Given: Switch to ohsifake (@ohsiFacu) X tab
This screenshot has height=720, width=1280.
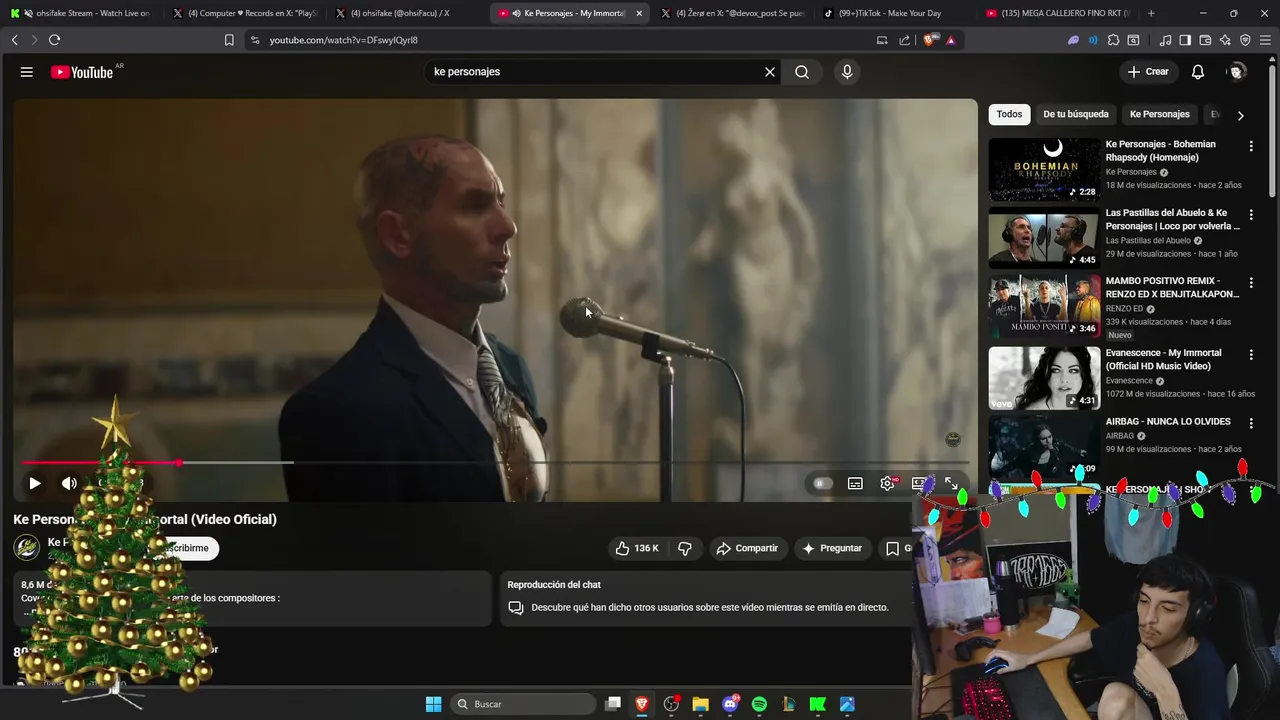Looking at the screenshot, I should point(408,13).
